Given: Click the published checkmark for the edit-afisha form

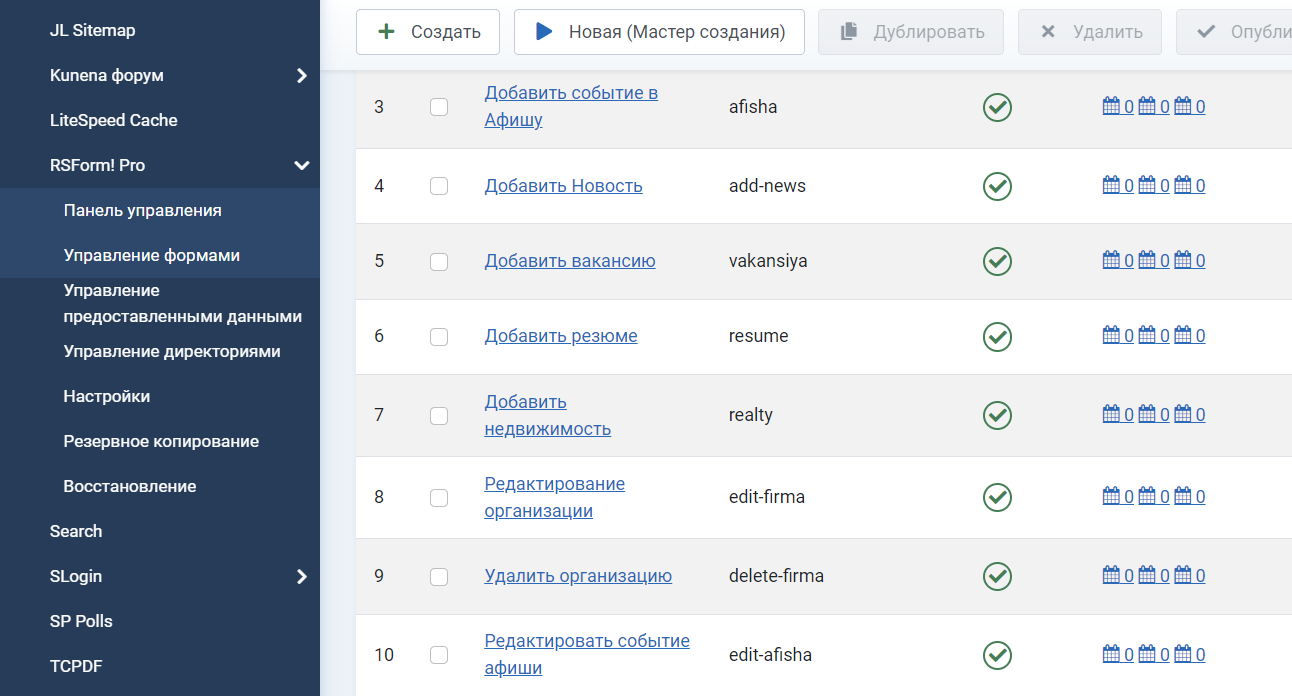Looking at the screenshot, I should pos(997,655).
